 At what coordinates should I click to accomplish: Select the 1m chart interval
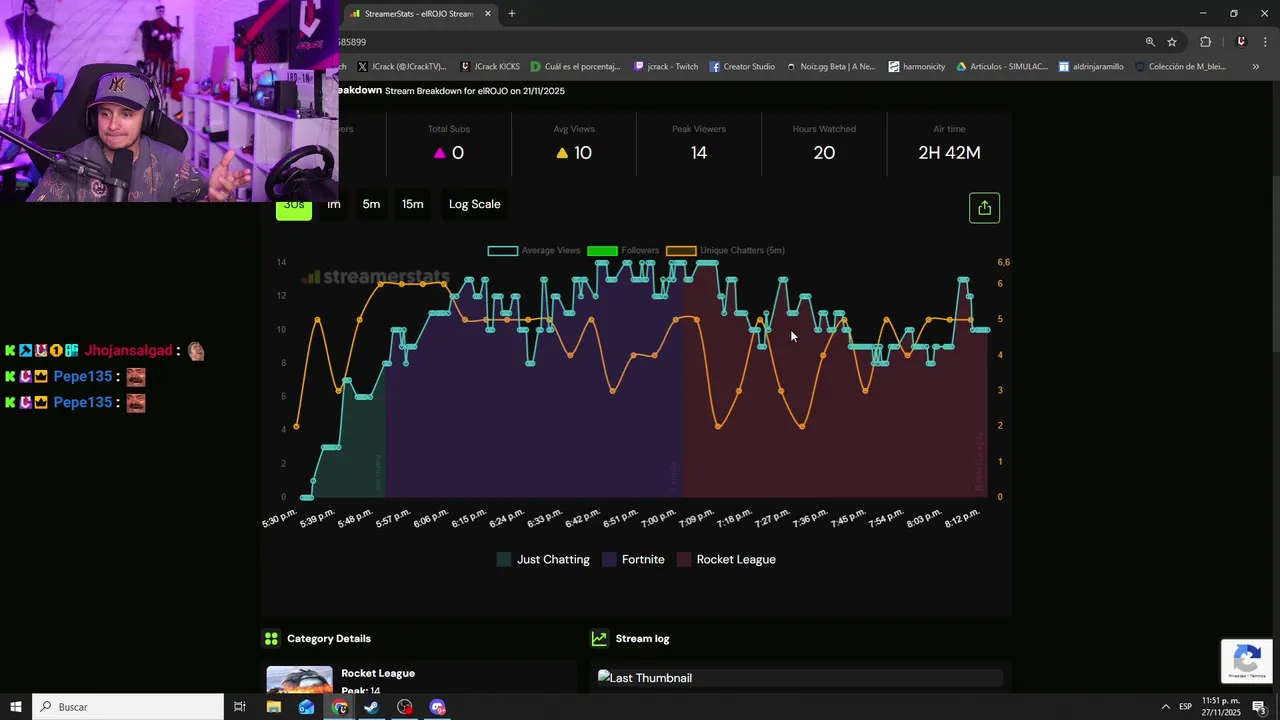[x=334, y=204]
